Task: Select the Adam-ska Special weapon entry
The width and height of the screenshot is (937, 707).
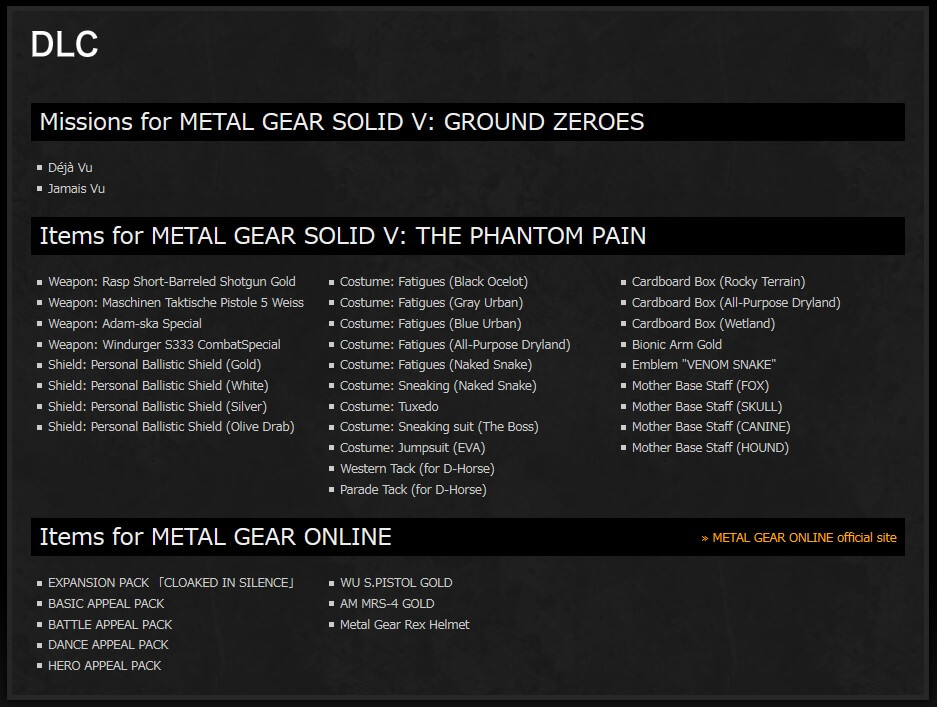Action: [124, 324]
